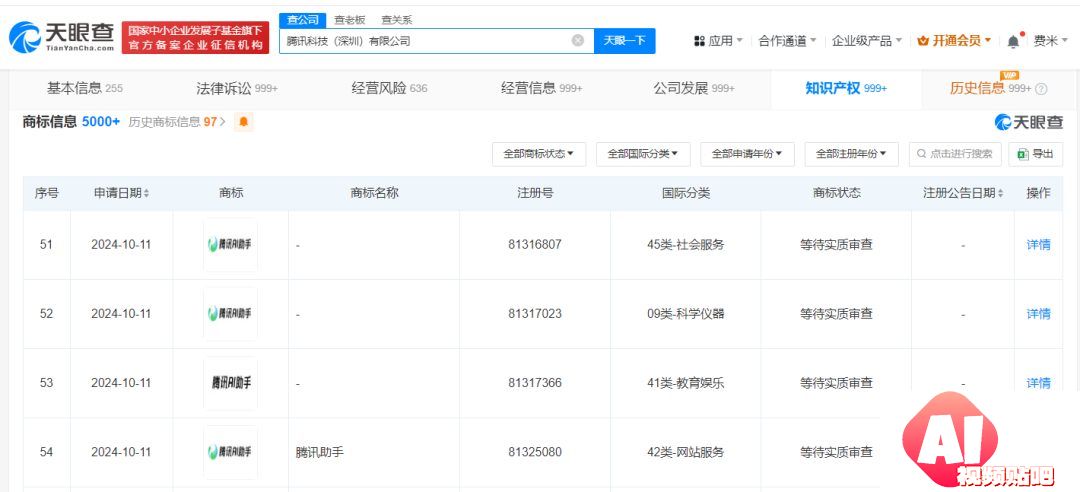
Task: Open 详情 for registration 81316807
Action: click(1038, 245)
